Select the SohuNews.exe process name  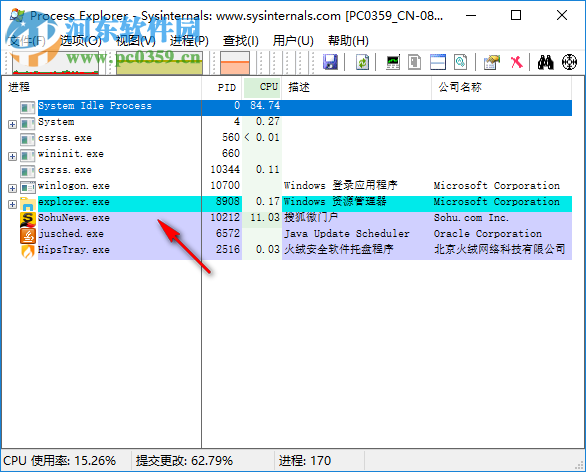tap(74, 218)
